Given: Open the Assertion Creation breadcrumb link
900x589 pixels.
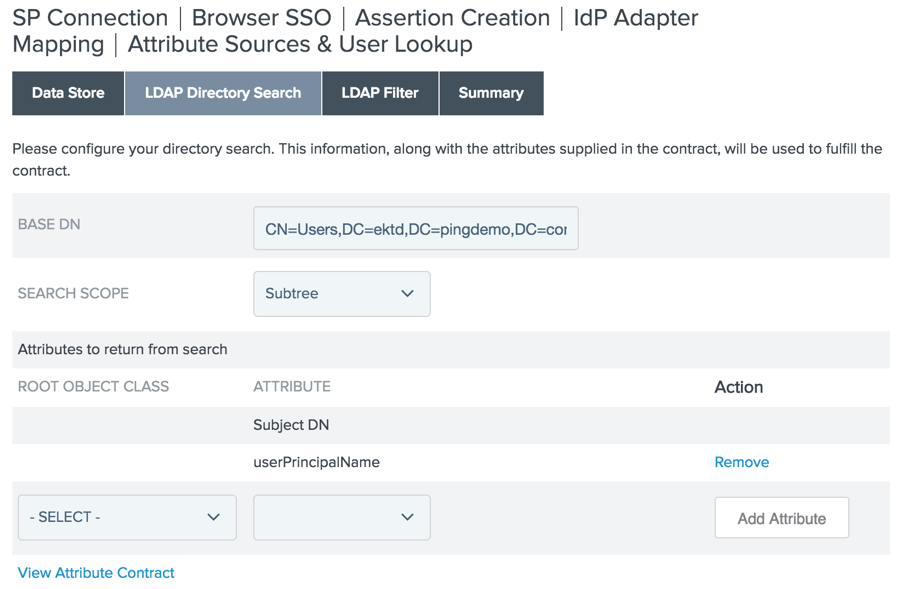Looking at the screenshot, I should [452, 17].
